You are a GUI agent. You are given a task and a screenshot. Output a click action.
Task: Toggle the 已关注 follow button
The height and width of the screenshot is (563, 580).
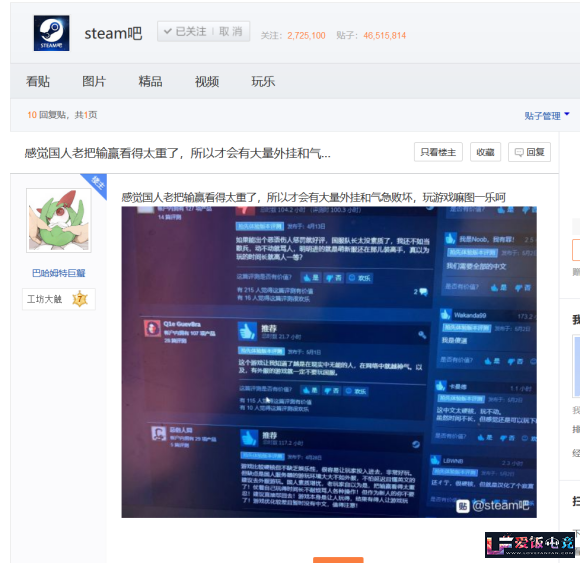click(185, 31)
